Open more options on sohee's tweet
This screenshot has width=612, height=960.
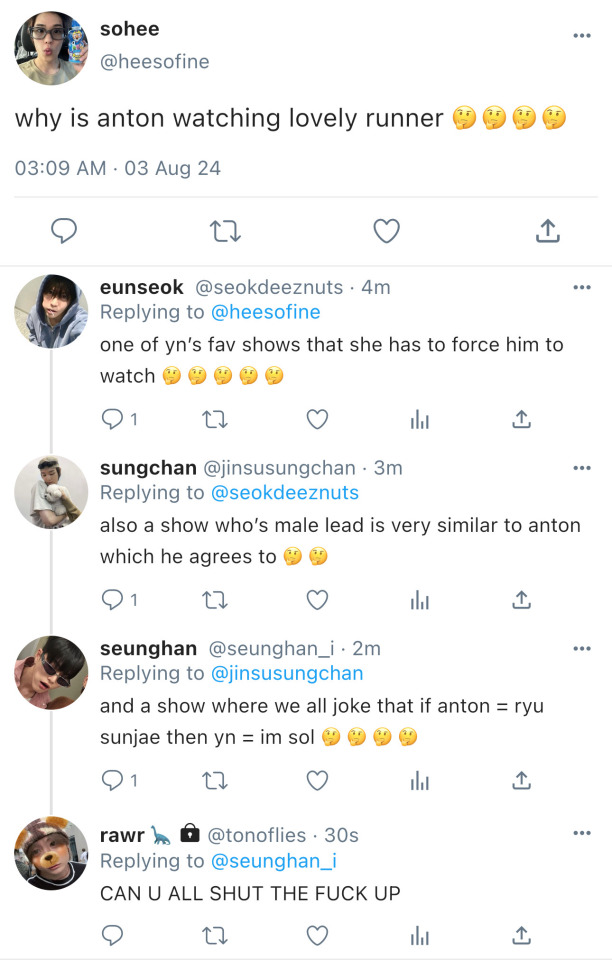582,35
